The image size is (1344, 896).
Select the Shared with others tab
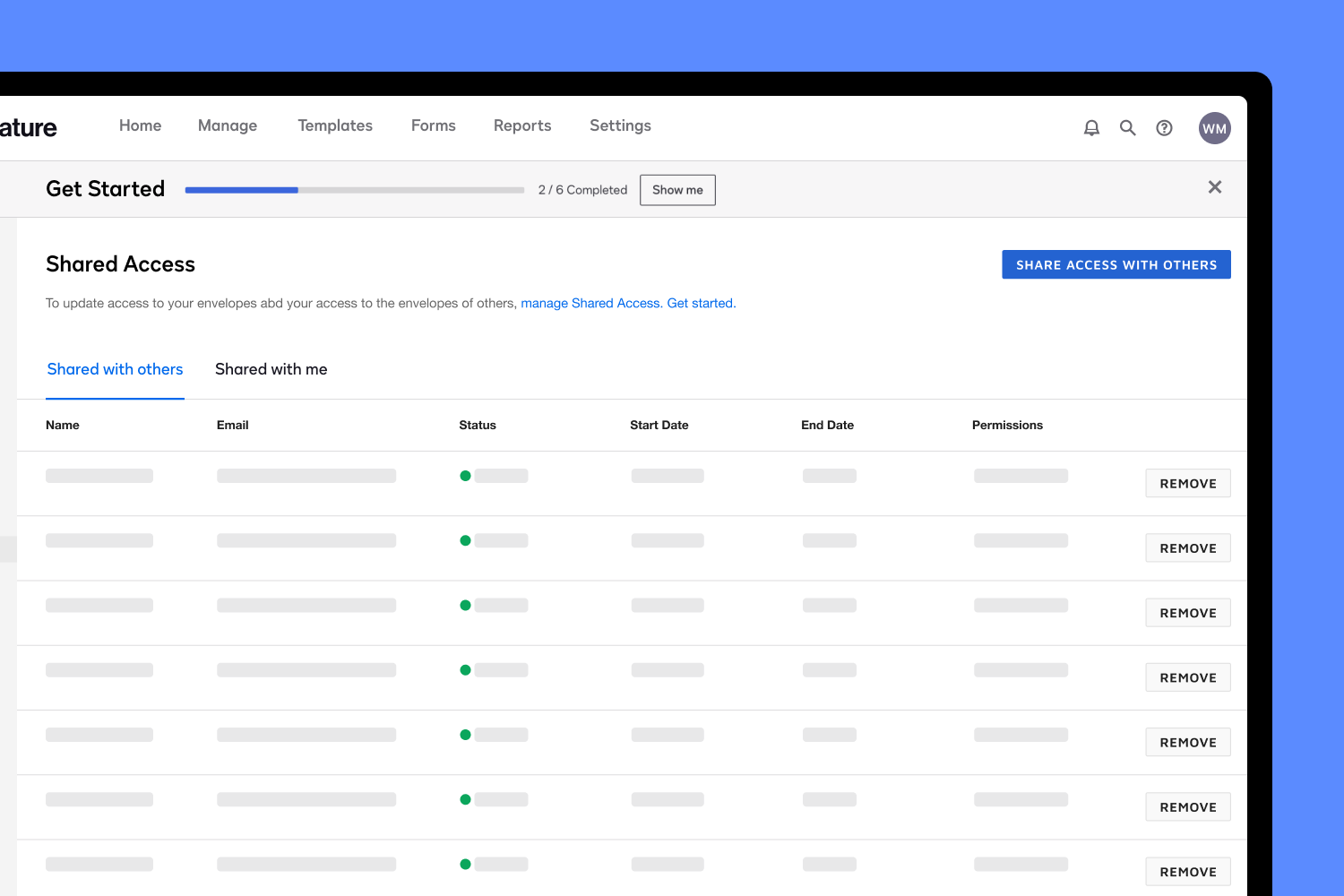(115, 369)
